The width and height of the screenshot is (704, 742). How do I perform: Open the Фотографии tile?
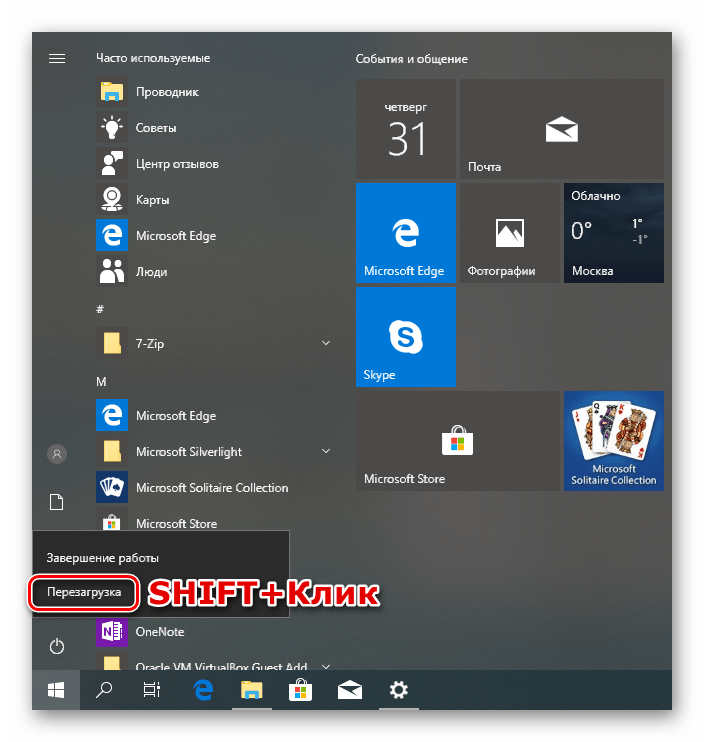point(510,233)
